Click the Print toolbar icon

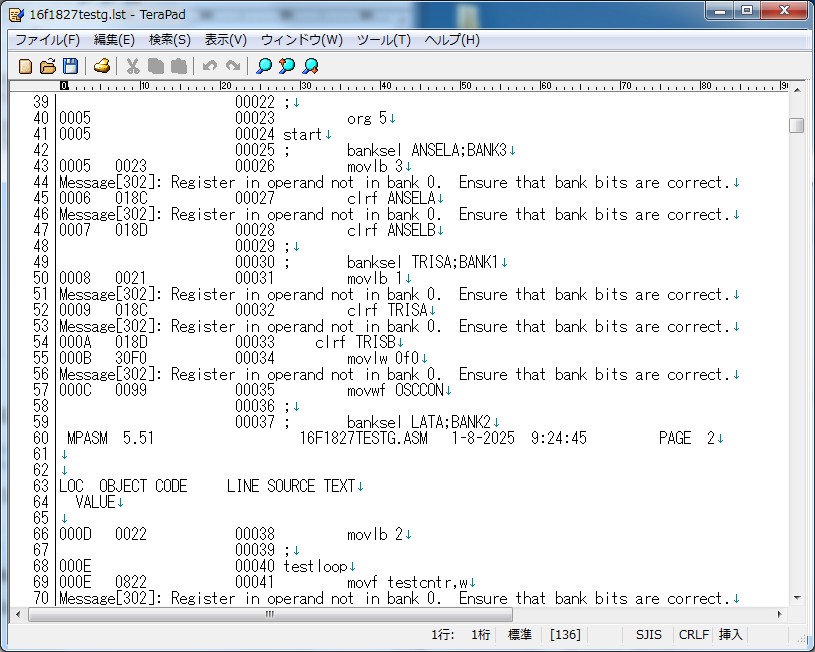(x=102, y=66)
